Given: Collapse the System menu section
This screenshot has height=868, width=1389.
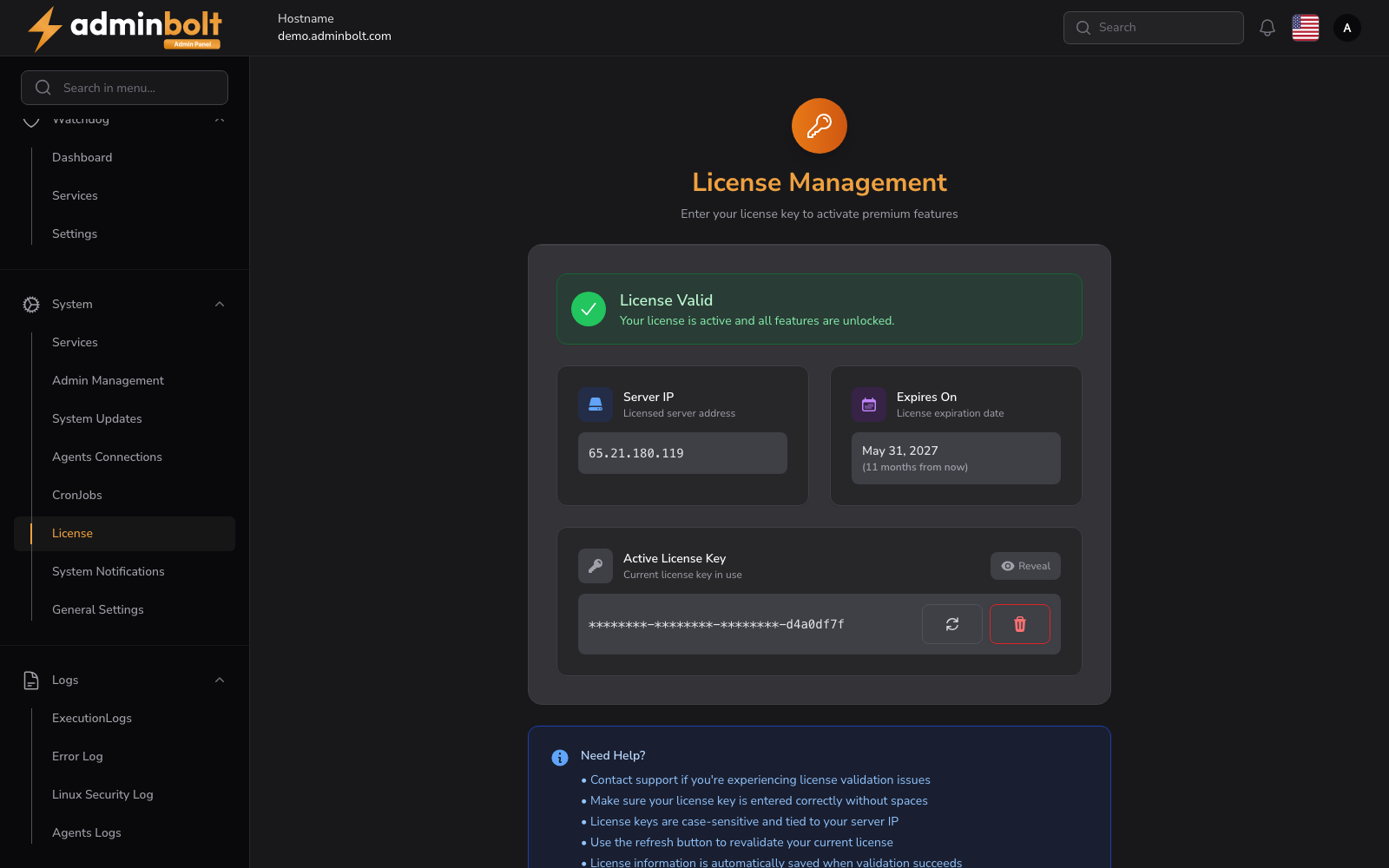Looking at the screenshot, I should (220, 305).
